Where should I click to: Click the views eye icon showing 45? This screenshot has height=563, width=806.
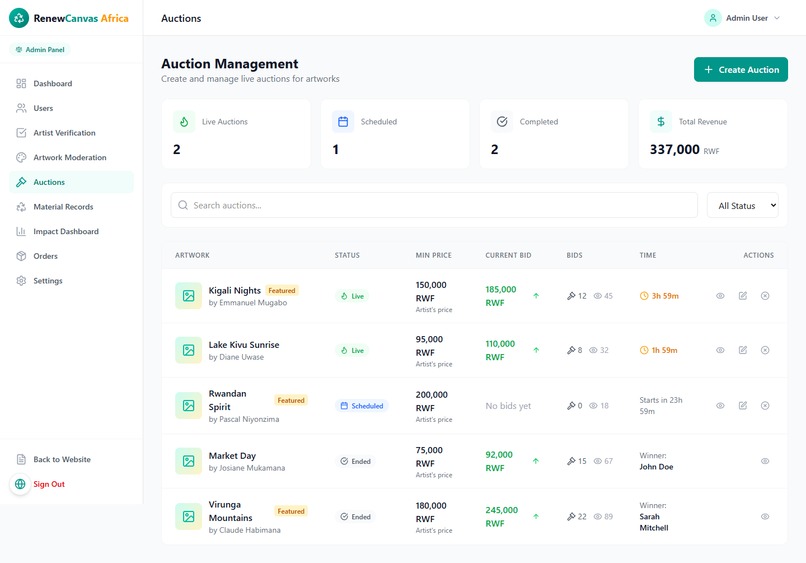pyautogui.click(x=597, y=296)
